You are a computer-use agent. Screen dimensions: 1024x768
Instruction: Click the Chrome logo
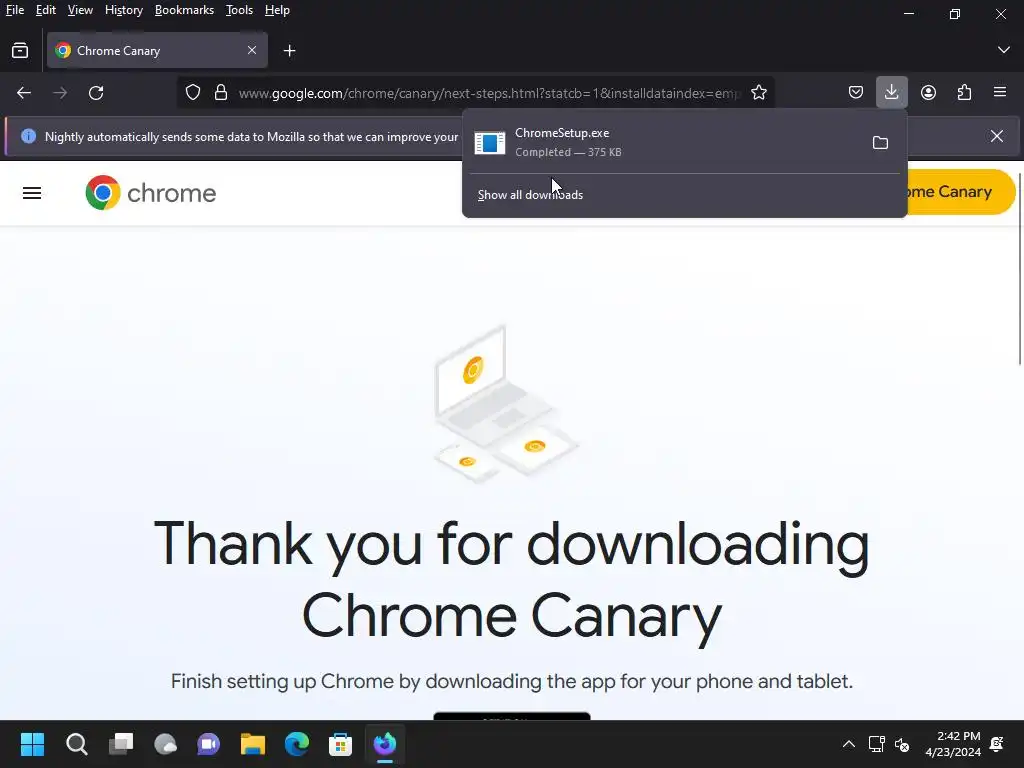[x=151, y=193]
